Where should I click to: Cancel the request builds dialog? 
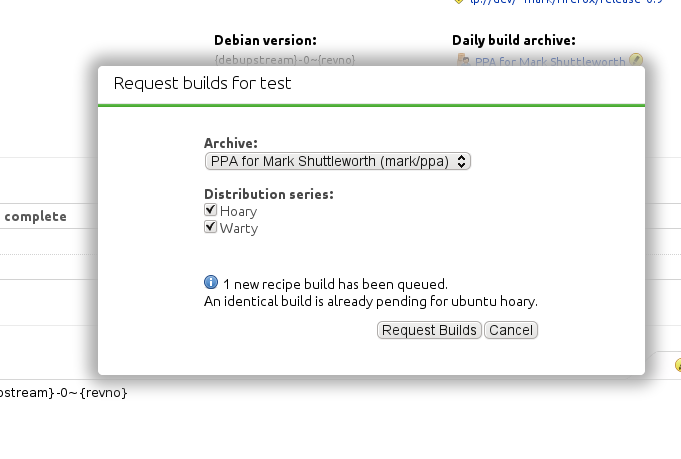coord(511,330)
